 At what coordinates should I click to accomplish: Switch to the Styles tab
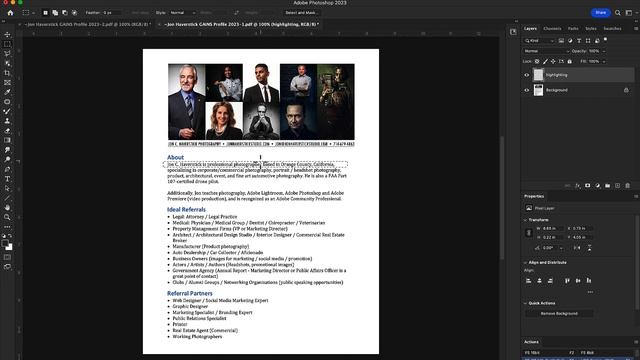(x=591, y=29)
